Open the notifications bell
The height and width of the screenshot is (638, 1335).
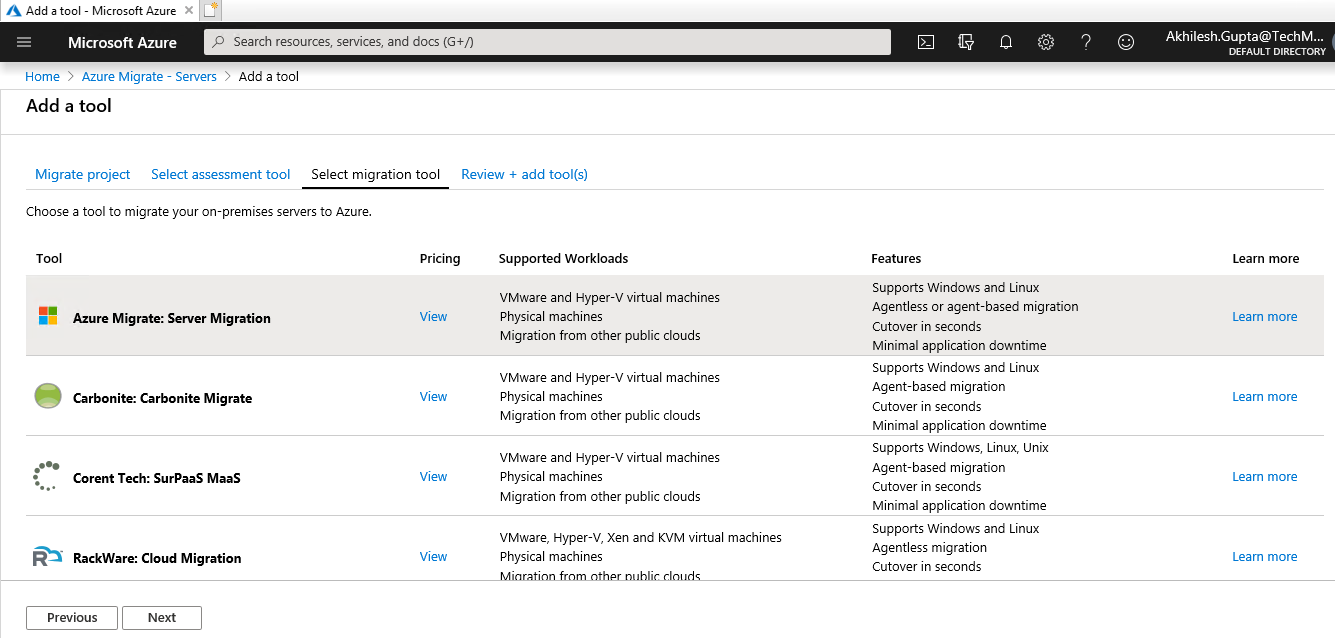pos(1006,42)
